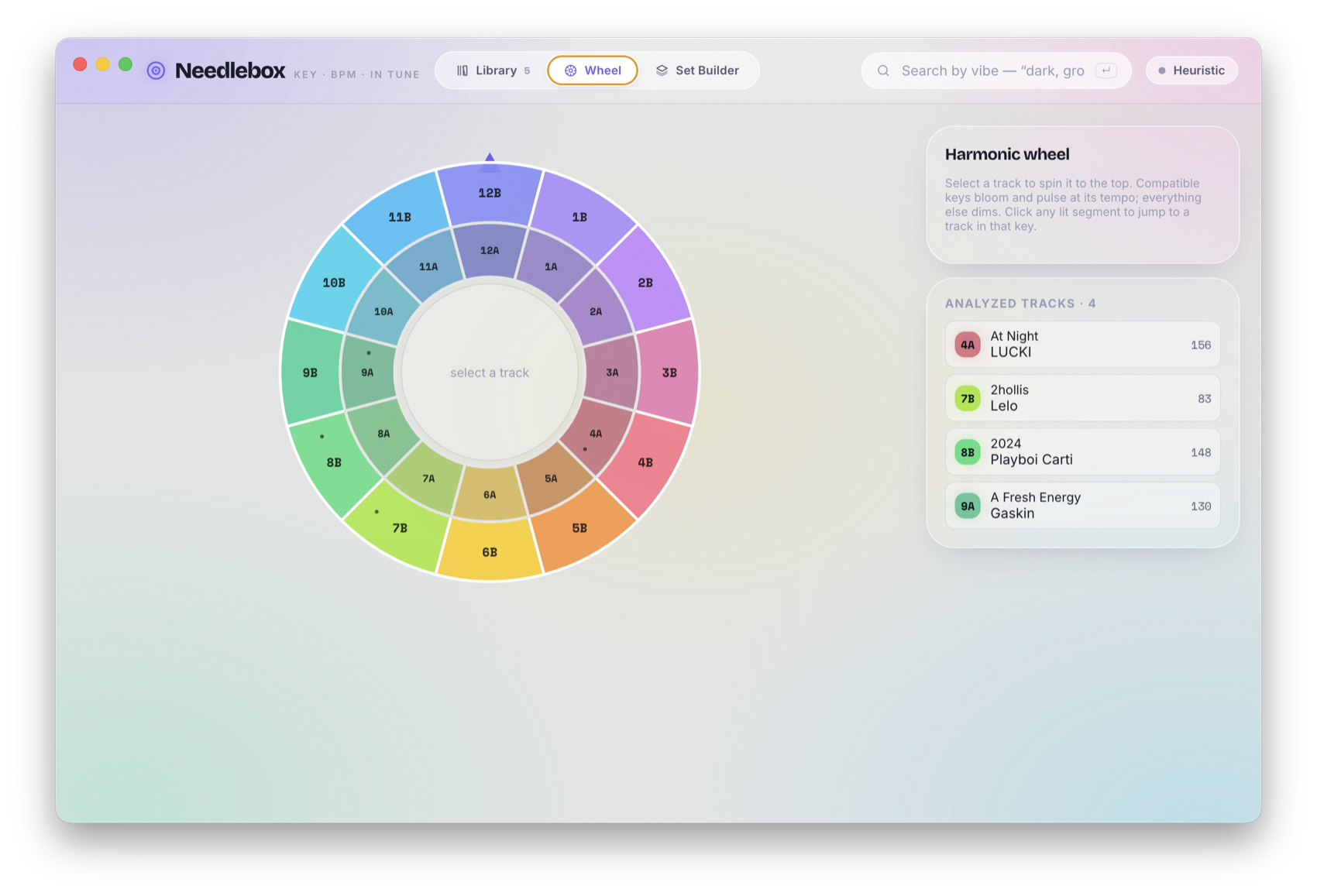The image size is (1317, 896).
Task: Click the 9B wheel segment
Action: coord(310,372)
